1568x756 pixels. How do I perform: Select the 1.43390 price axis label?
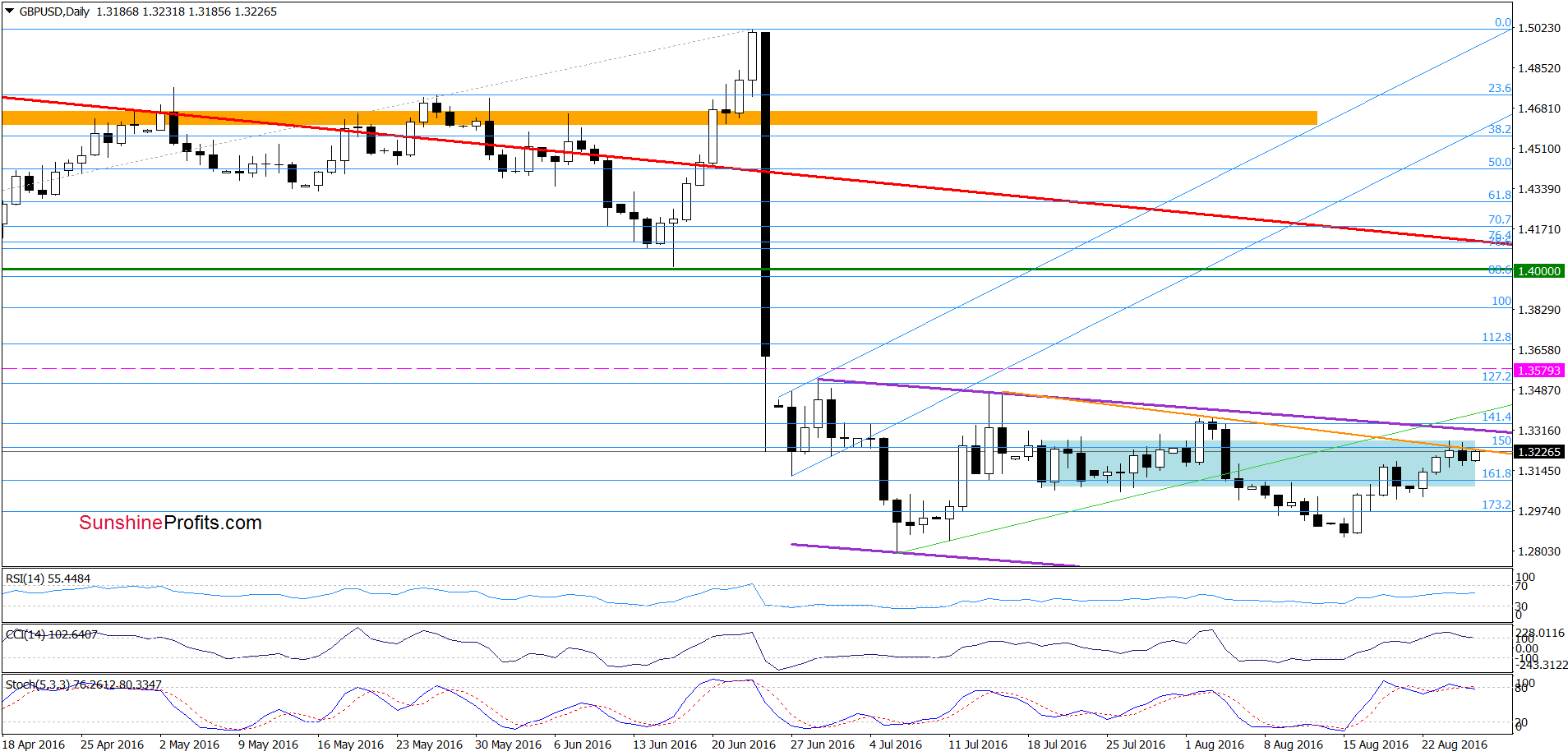point(1538,189)
